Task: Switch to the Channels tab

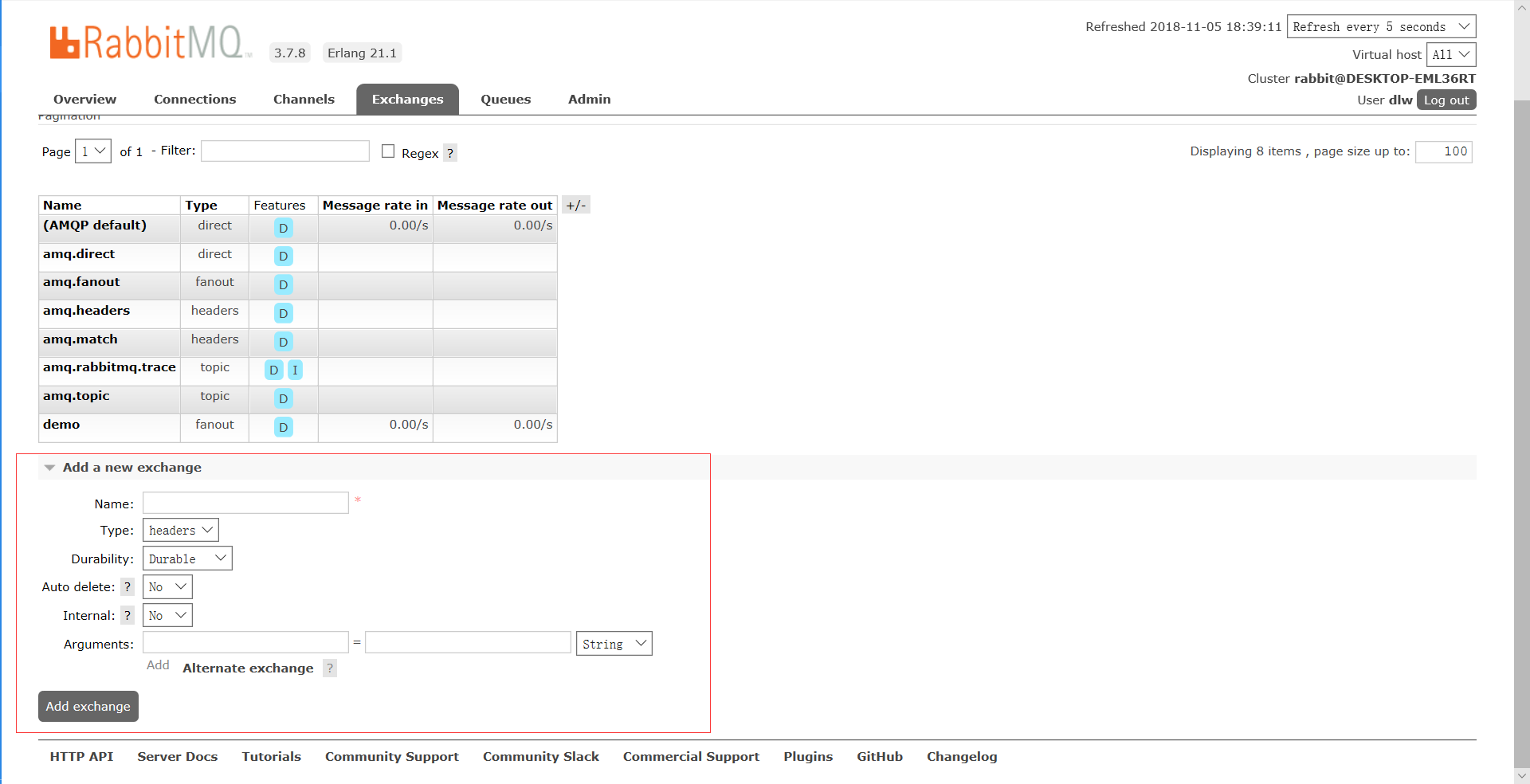Action: [304, 100]
